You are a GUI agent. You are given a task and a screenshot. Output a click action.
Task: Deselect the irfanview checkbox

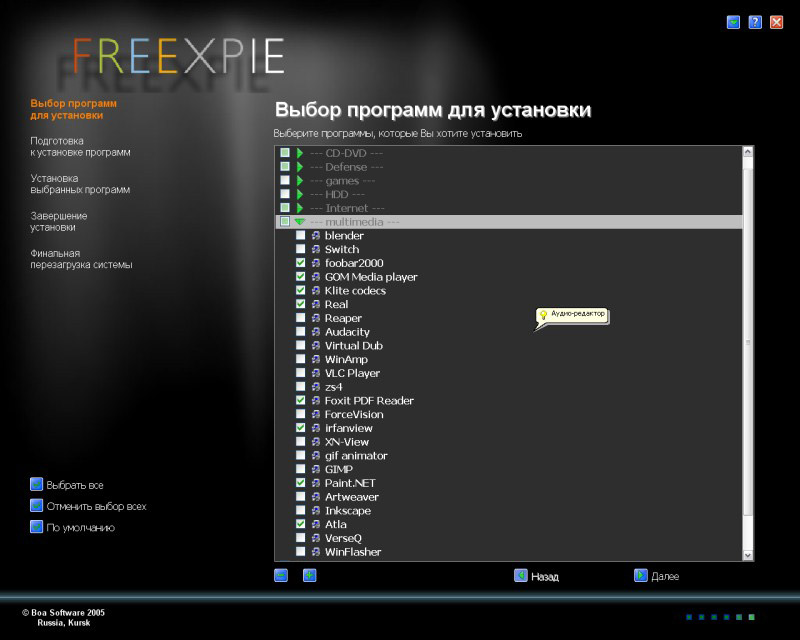[x=301, y=428]
